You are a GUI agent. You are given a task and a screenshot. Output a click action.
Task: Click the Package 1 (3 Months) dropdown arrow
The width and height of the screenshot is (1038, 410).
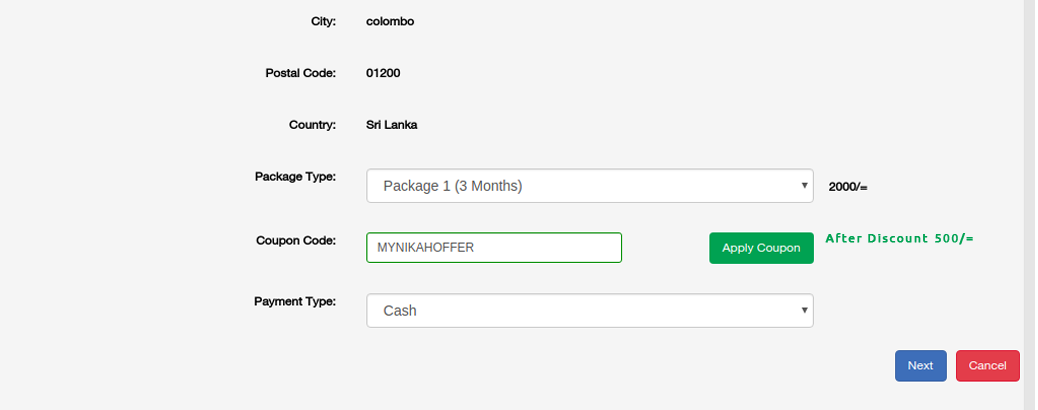(x=805, y=186)
